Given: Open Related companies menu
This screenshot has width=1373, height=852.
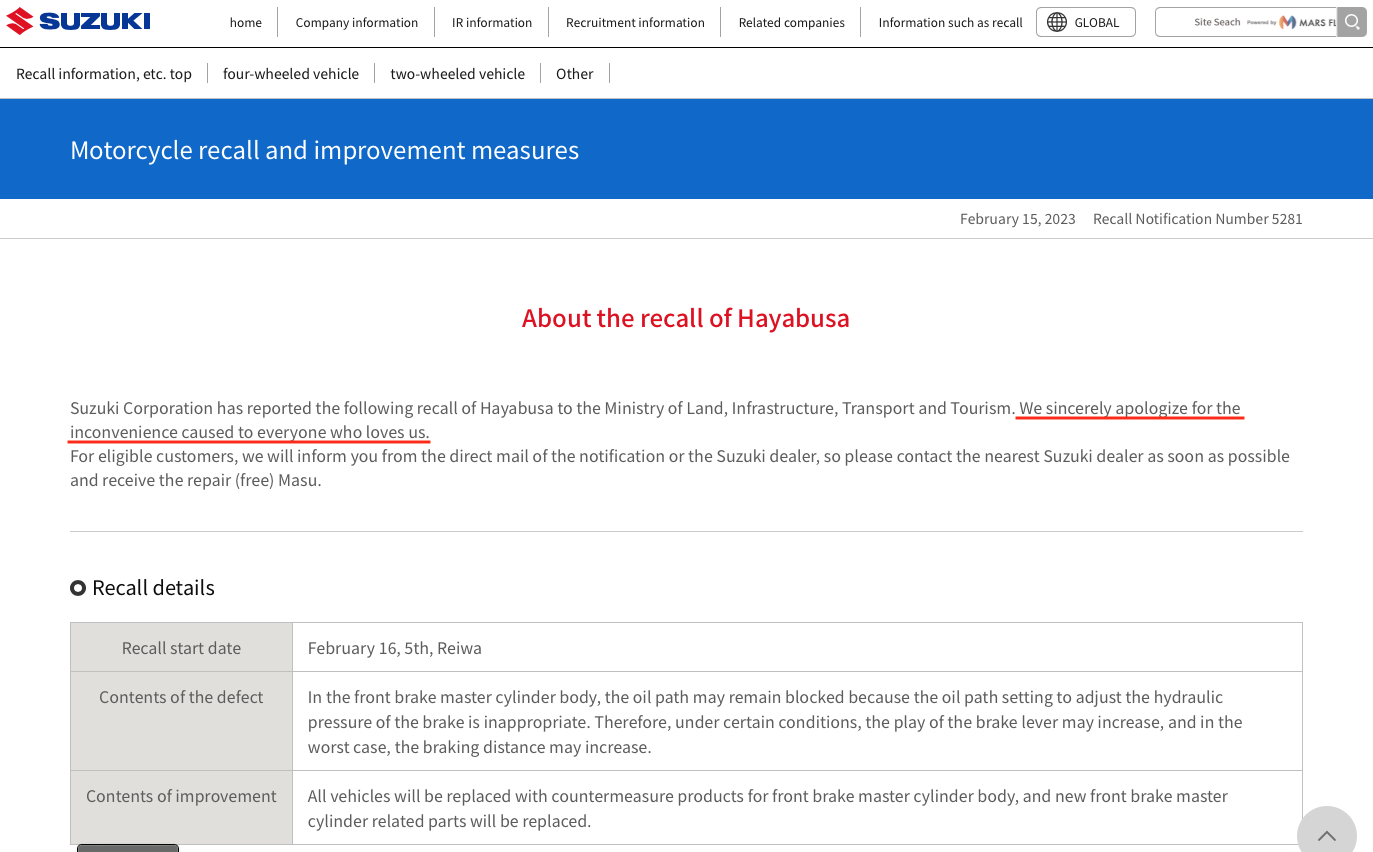Looking at the screenshot, I should (x=792, y=22).
